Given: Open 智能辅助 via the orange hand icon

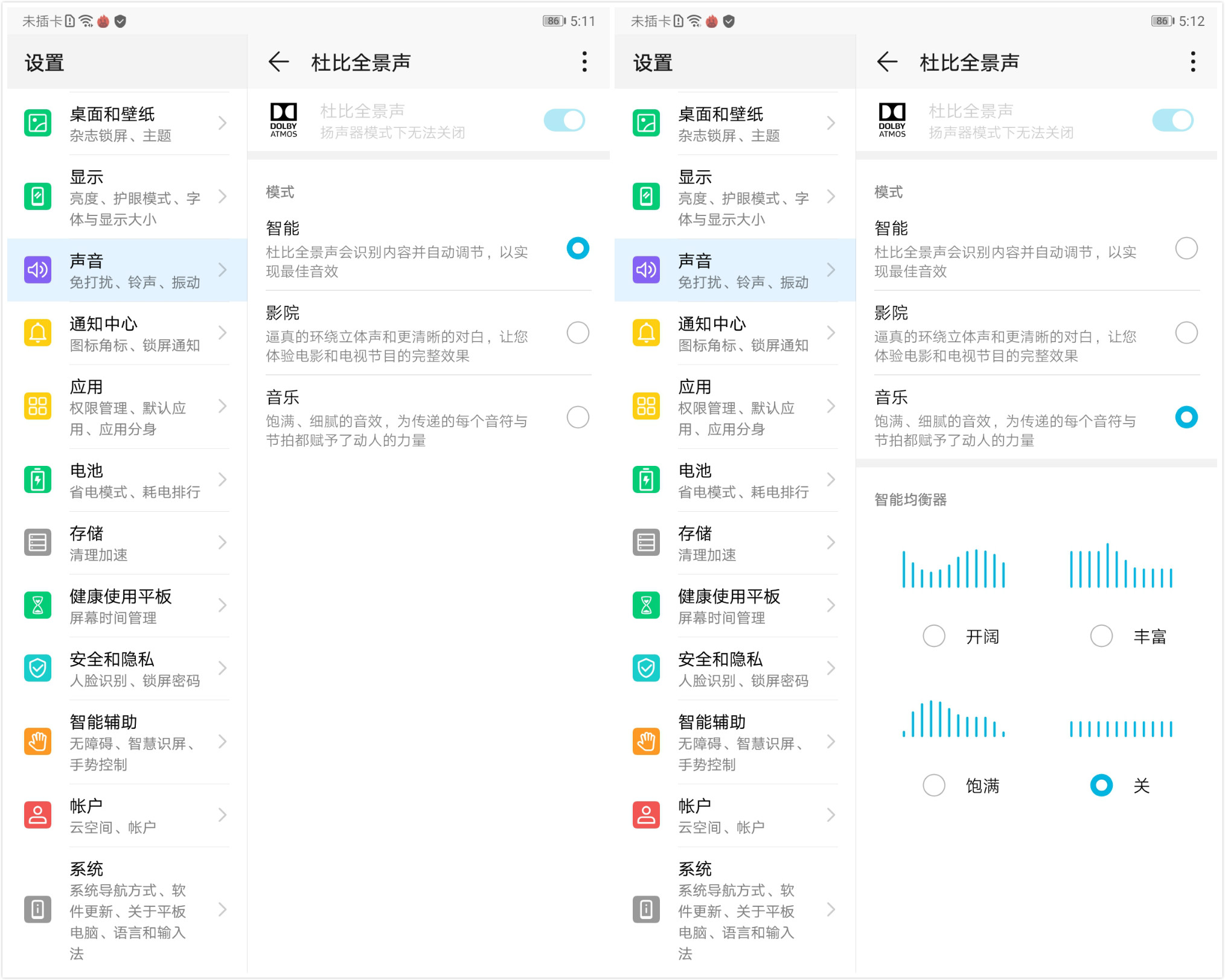Looking at the screenshot, I should coord(37,743).
